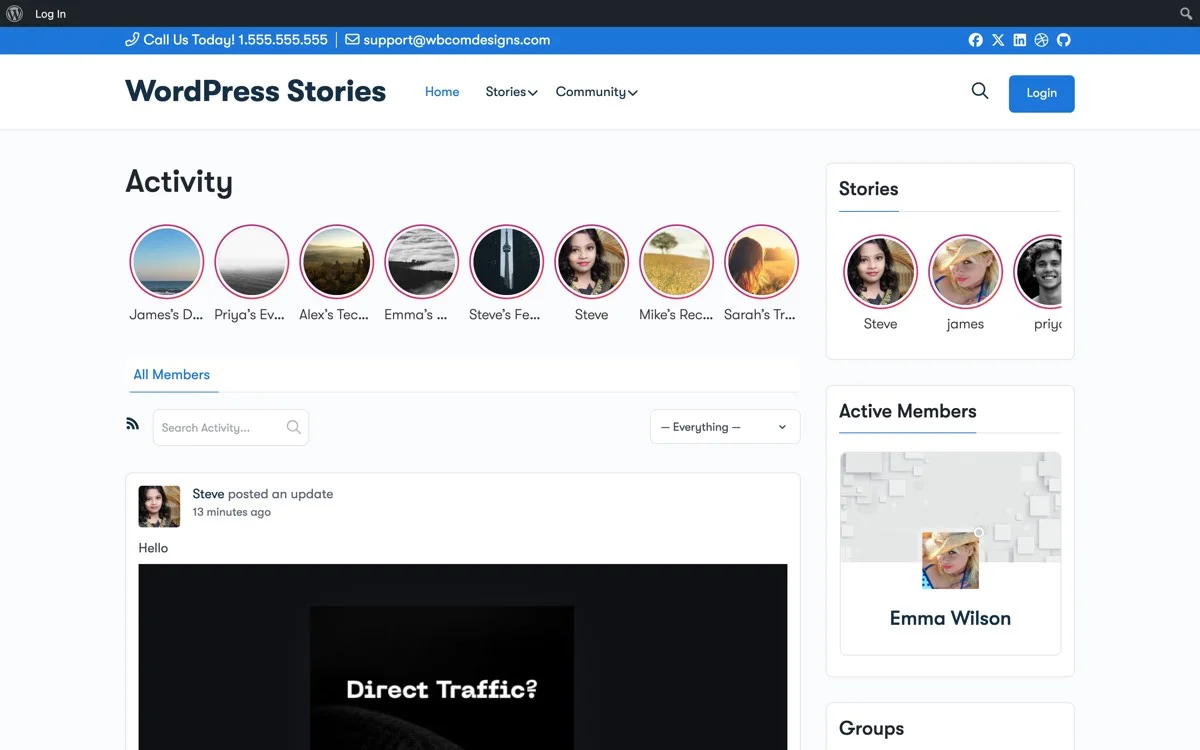Click the envelope icon next to support email
Screen dimensions: 1200x750
[351, 40]
